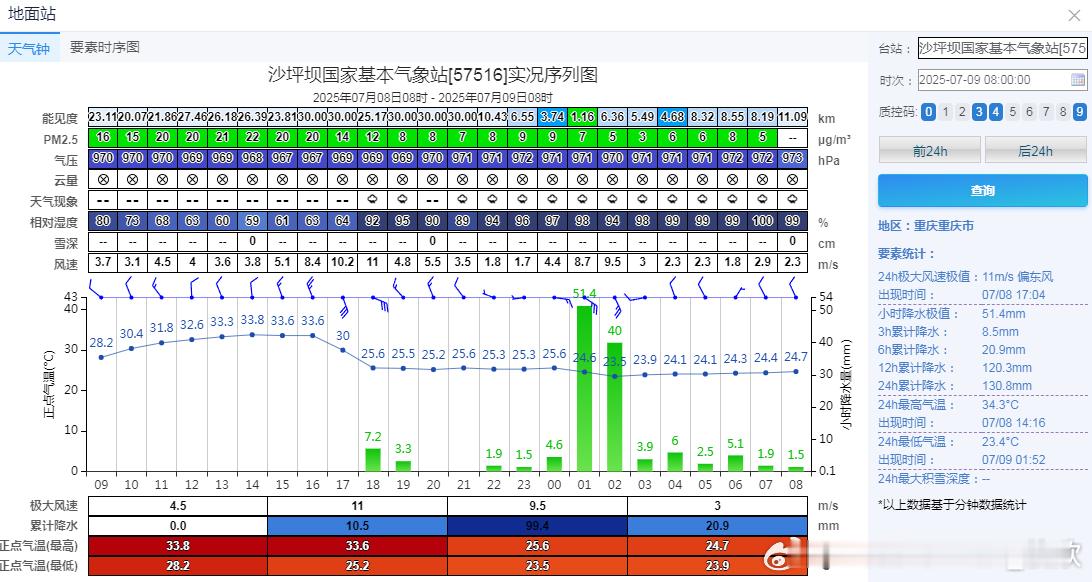Click the 3h累计降水 8.5mm value
1092x582 pixels.
click(x=1000, y=331)
